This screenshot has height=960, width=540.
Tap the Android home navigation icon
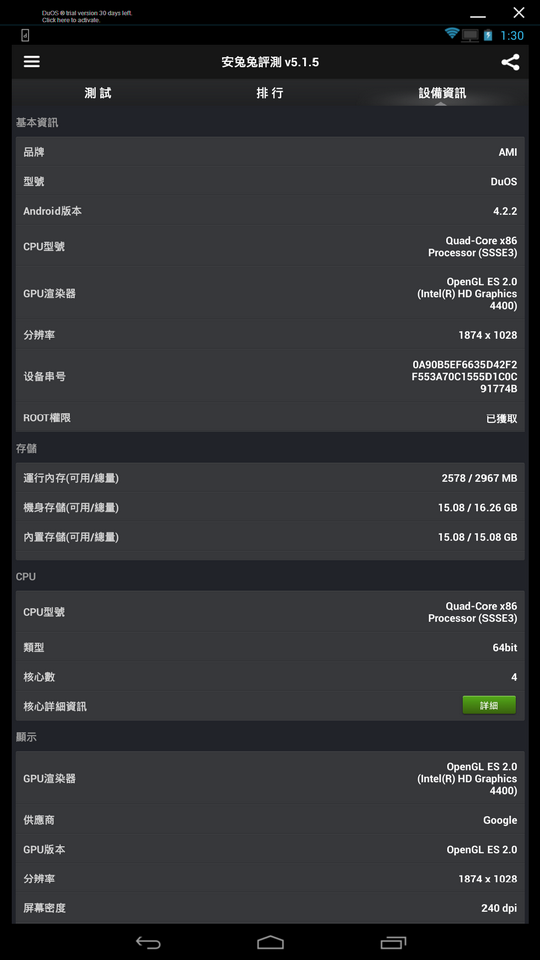pos(270,942)
